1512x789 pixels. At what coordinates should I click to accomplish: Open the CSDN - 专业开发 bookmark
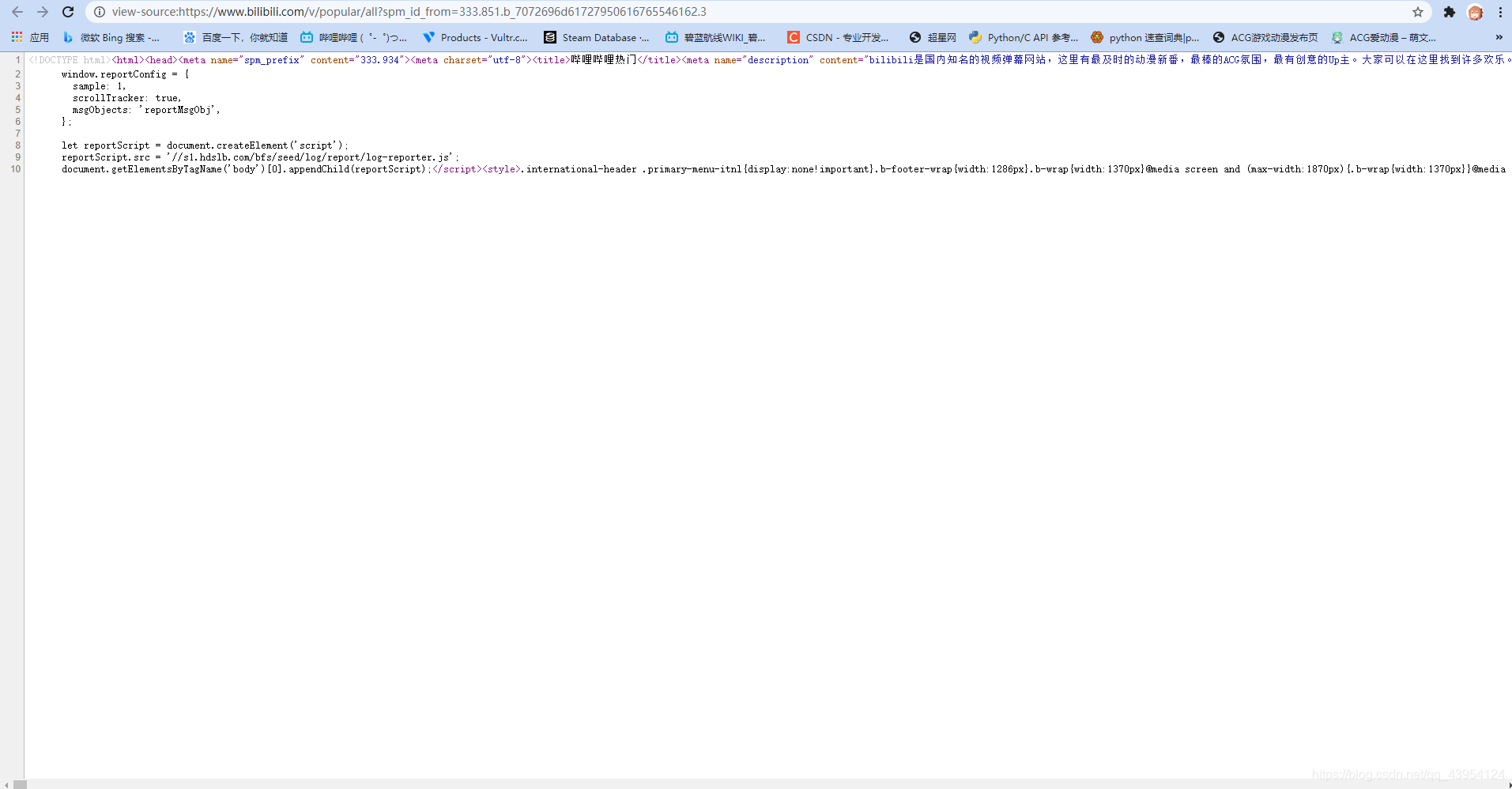pyautogui.click(x=838, y=37)
